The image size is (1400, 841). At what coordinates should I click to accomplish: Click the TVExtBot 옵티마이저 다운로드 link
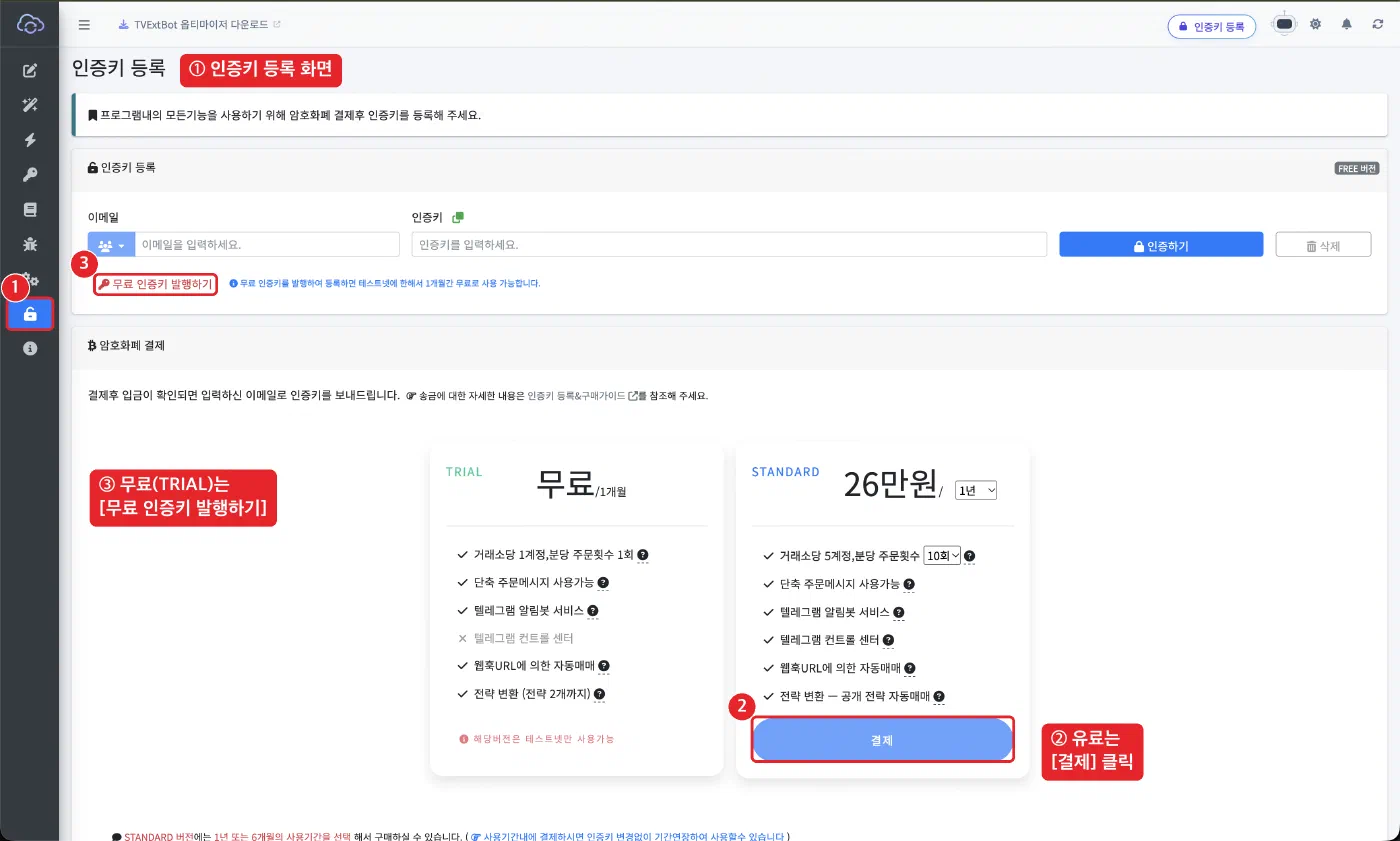coord(199,24)
